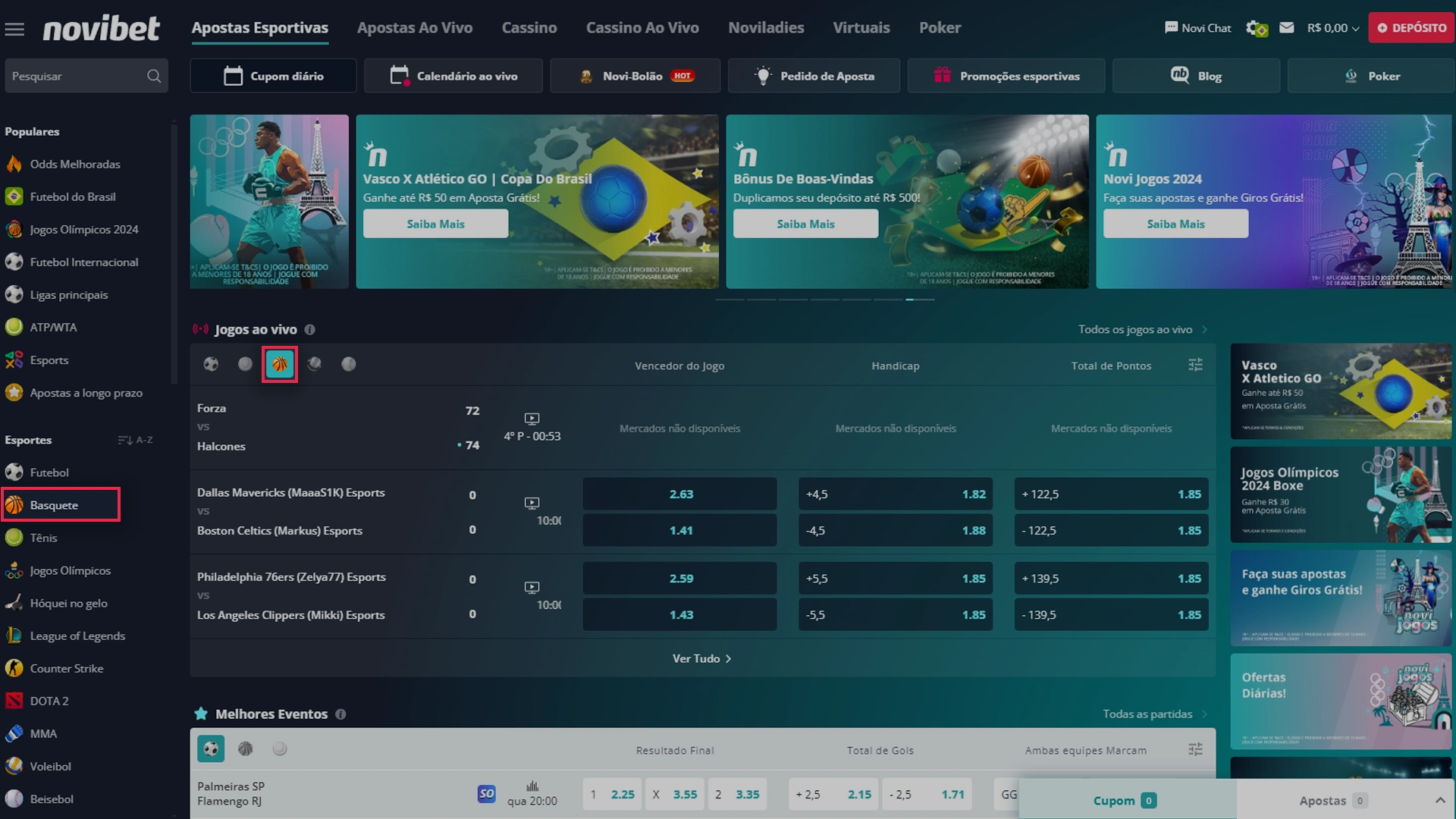
Task: Open market settings icon in Melhores Eventos
Action: (x=1196, y=749)
